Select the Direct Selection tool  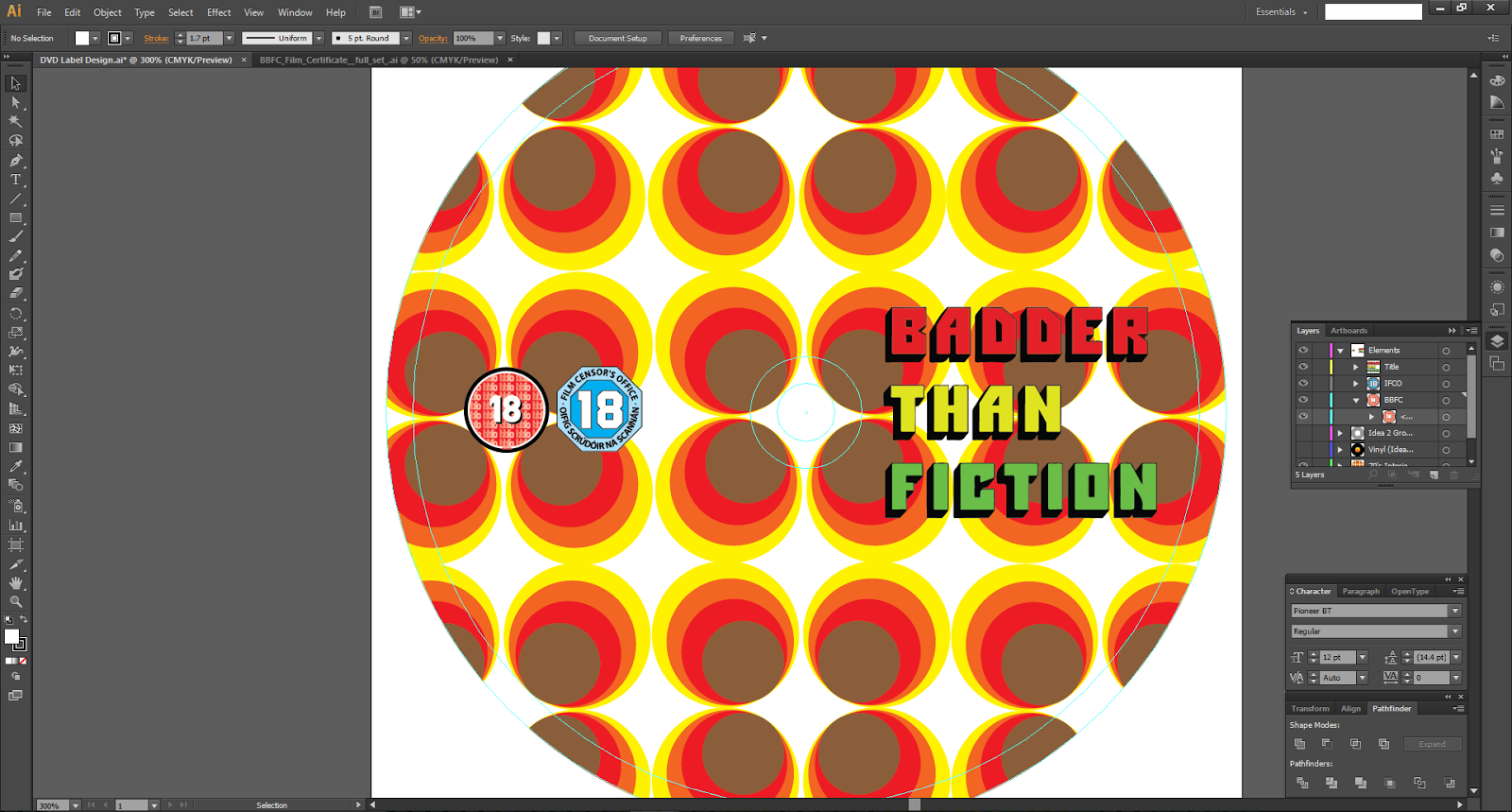pyautogui.click(x=16, y=102)
